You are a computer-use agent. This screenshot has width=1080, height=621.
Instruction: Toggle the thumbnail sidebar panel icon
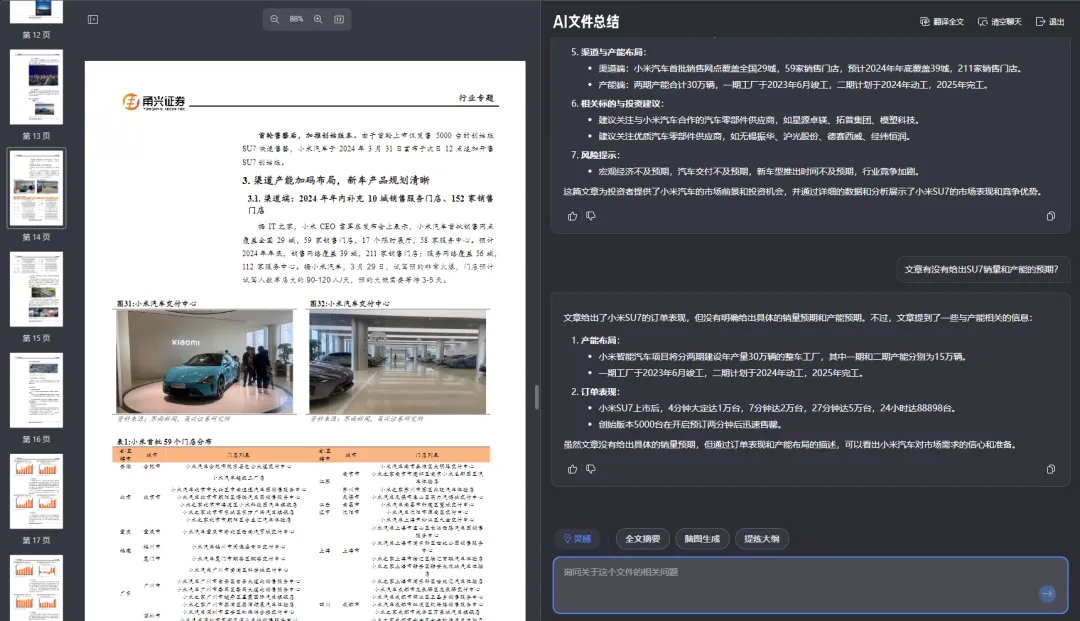(x=93, y=19)
